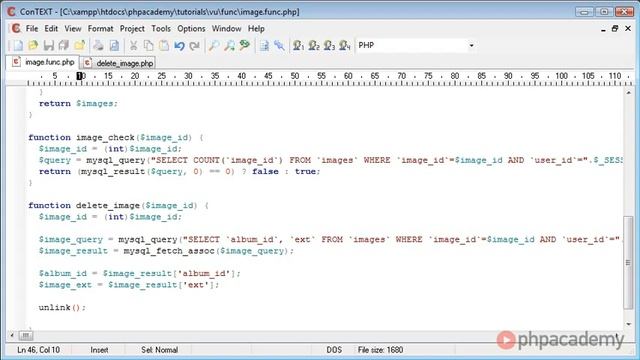This screenshot has height=360, width=640.
Task: Click 'Insert' mode in status bar
Action: (99, 350)
